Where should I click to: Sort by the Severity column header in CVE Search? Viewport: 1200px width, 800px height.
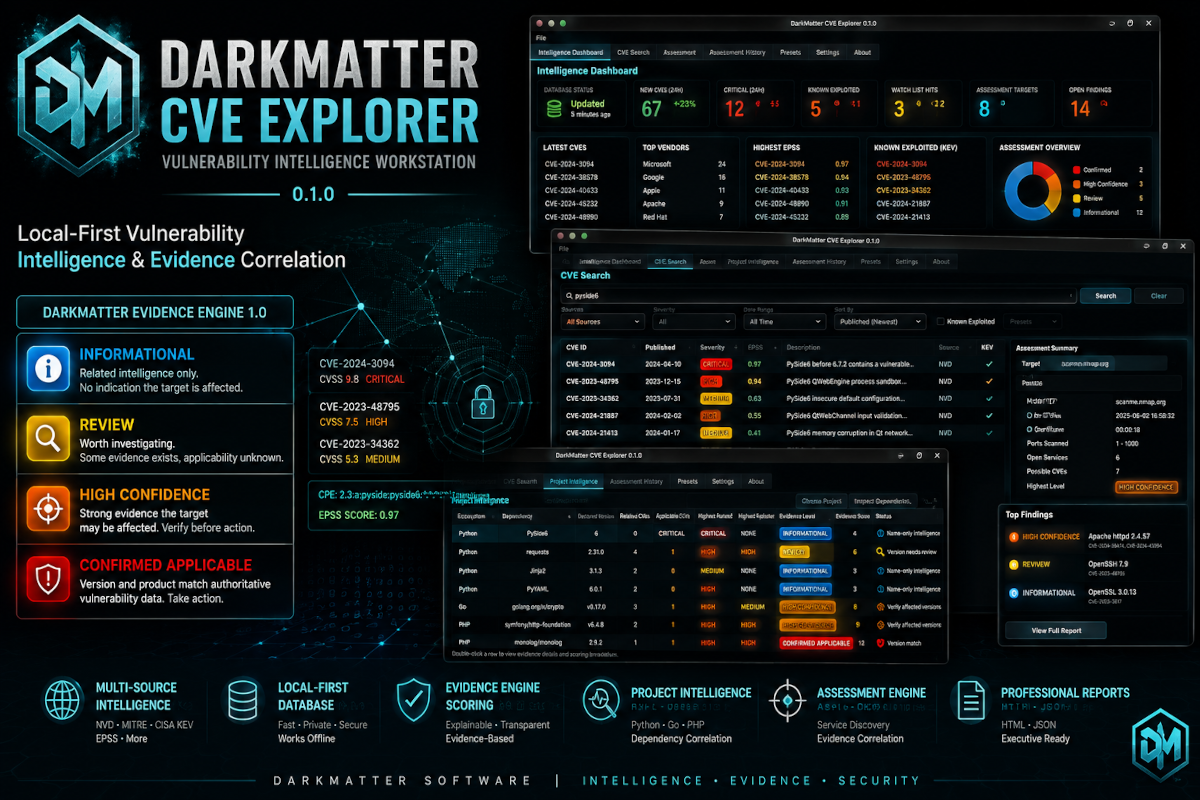click(713, 347)
